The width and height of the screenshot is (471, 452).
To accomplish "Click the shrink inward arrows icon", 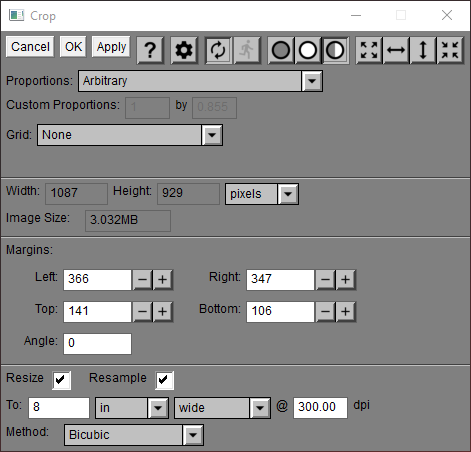I will pos(450,50).
